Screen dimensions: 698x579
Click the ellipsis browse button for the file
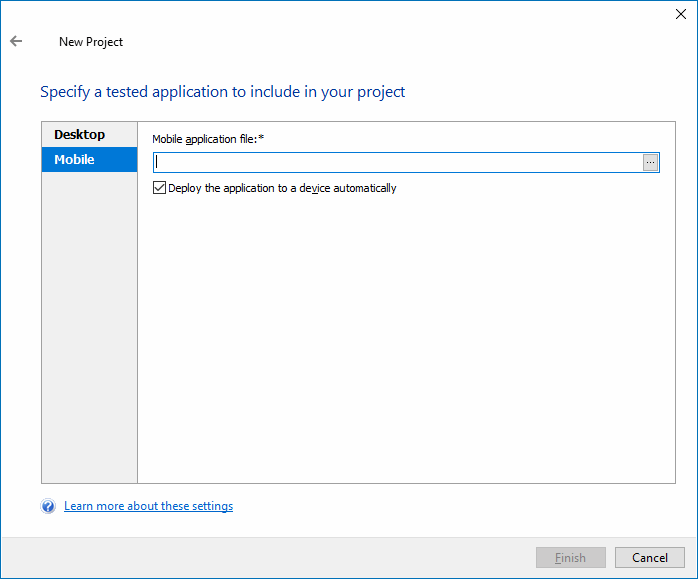click(x=650, y=162)
